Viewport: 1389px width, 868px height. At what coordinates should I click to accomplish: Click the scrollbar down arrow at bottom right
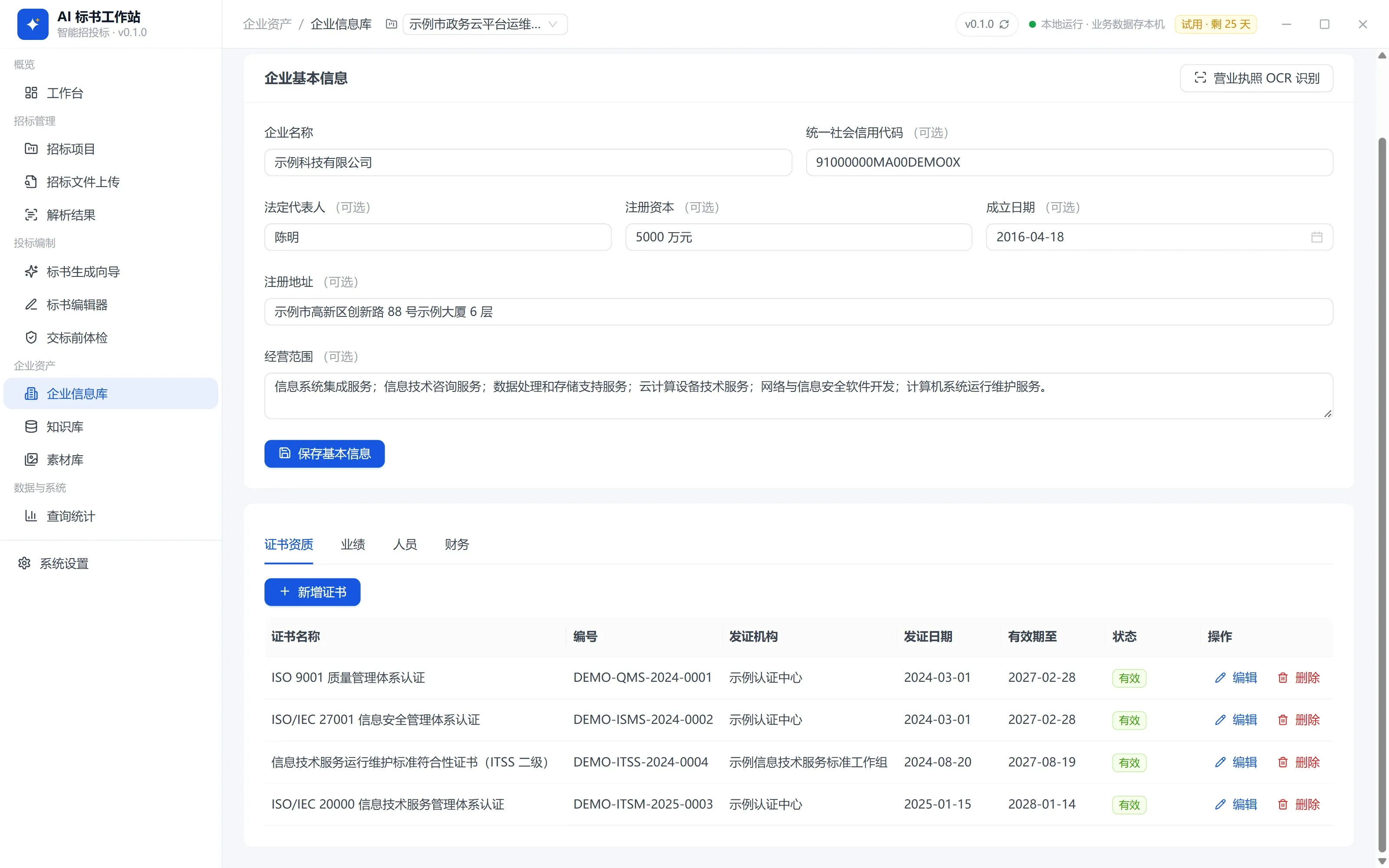pos(1382,861)
